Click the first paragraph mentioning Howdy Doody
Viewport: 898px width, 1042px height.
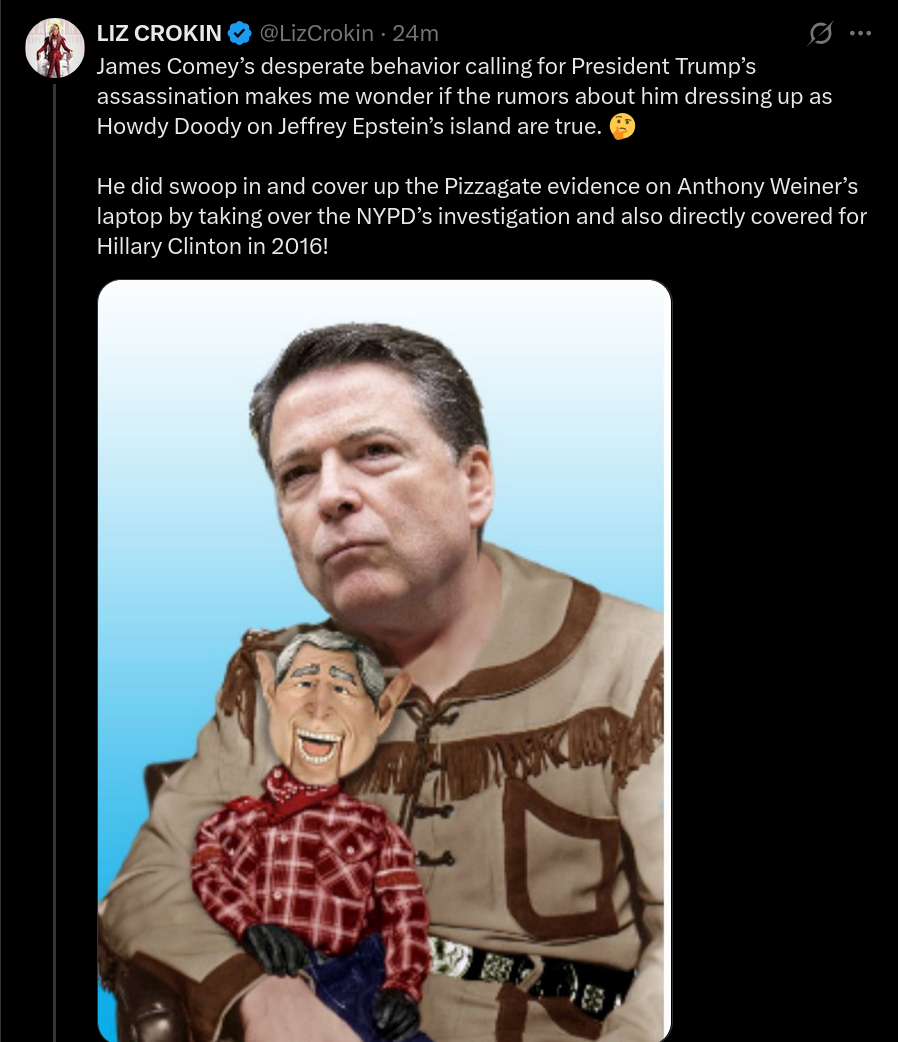pyautogui.click(x=465, y=96)
